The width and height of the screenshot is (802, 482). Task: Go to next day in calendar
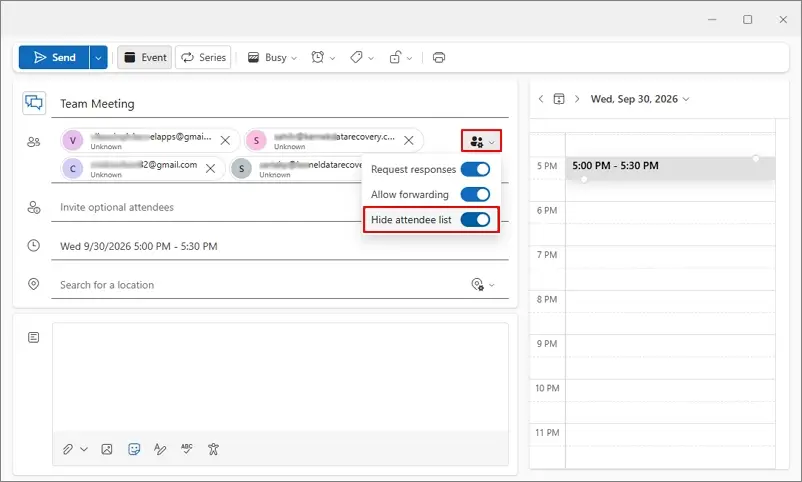point(577,99)
